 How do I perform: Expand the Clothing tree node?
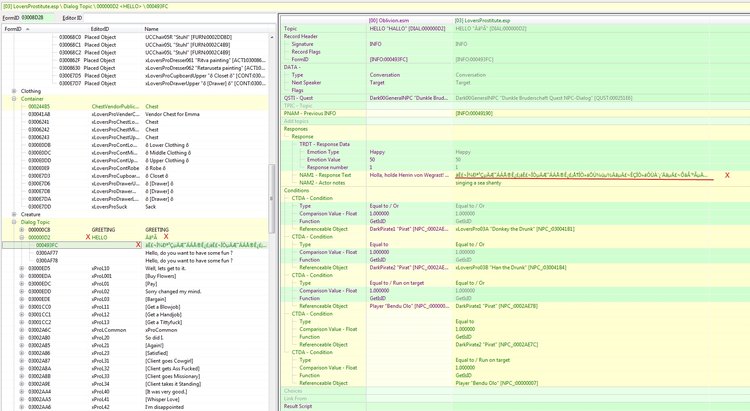[14, 91]
